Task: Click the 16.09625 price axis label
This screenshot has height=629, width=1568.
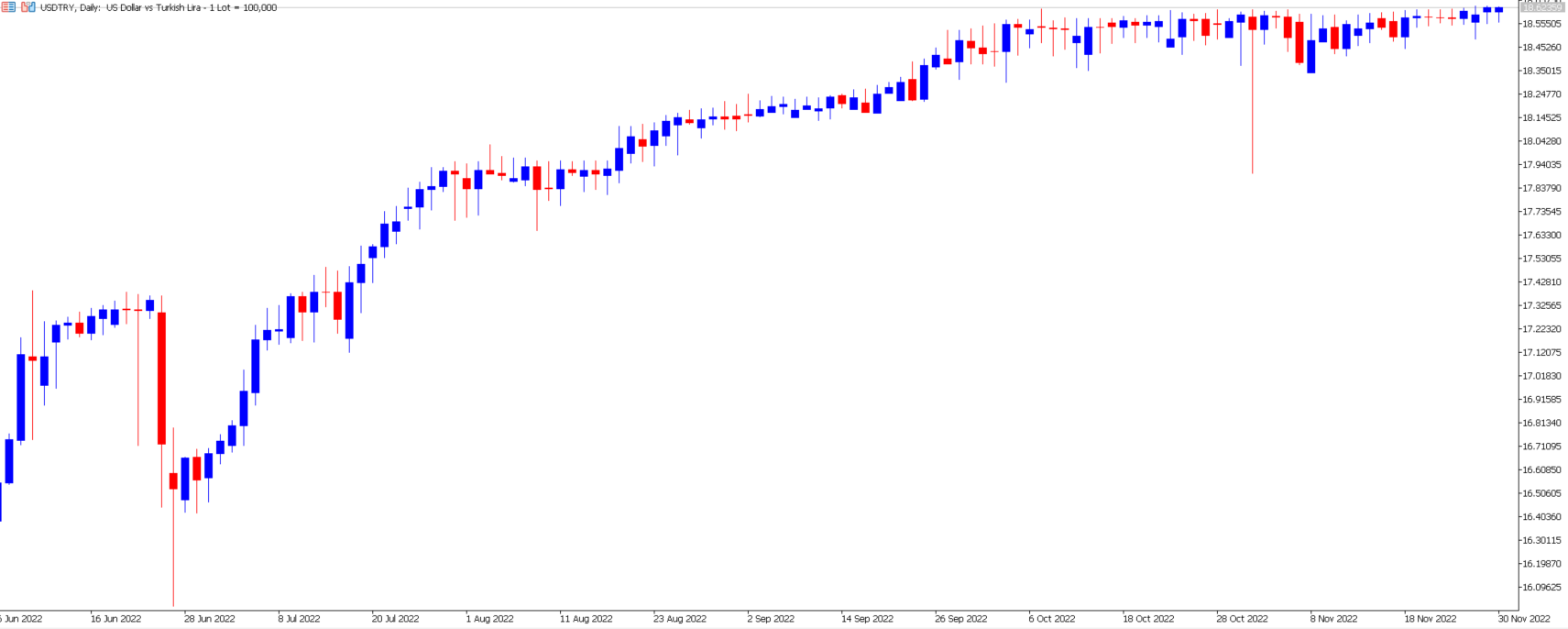Action: (1541, 588)
